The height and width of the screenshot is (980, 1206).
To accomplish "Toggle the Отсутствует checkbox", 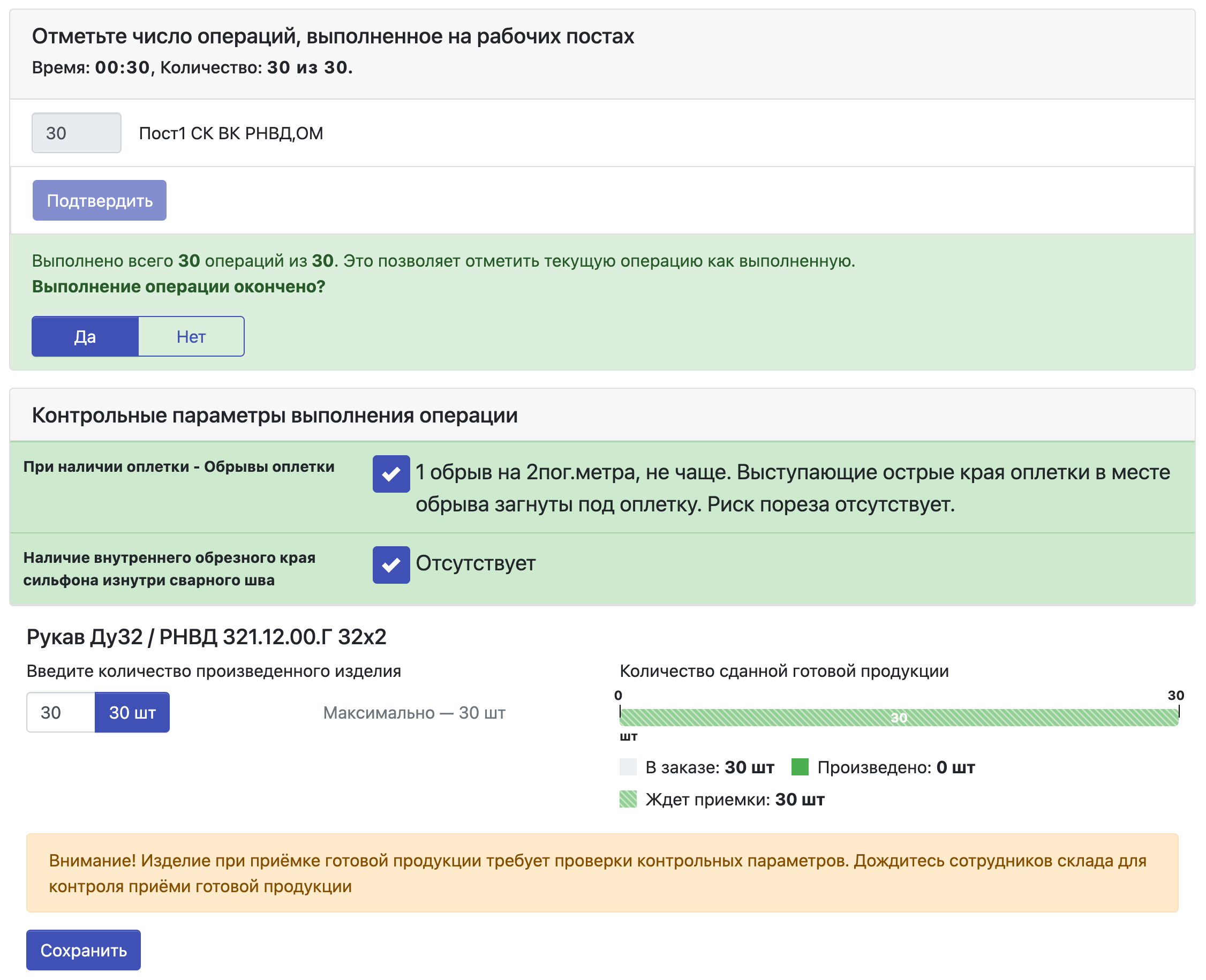I will [391, 564].
